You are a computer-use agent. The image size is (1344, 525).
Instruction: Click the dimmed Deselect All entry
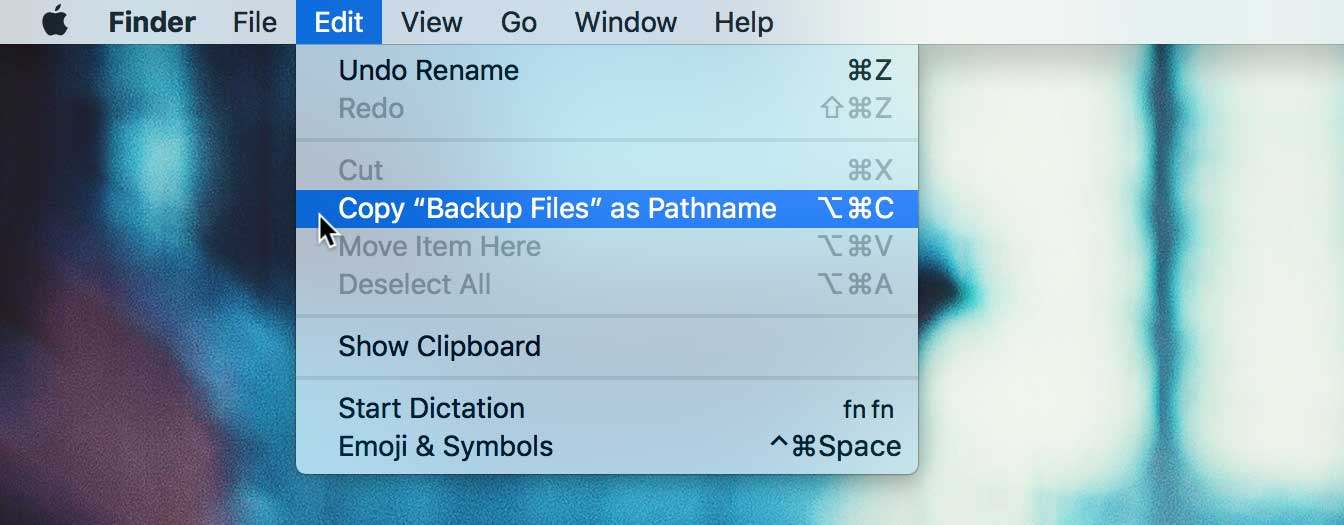(x=415, y=284)
